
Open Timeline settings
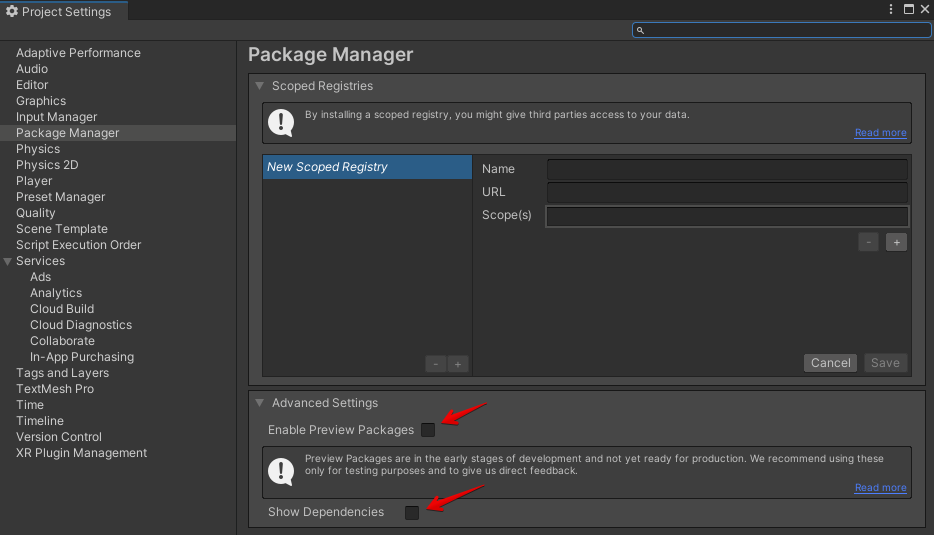click(39, 421)
